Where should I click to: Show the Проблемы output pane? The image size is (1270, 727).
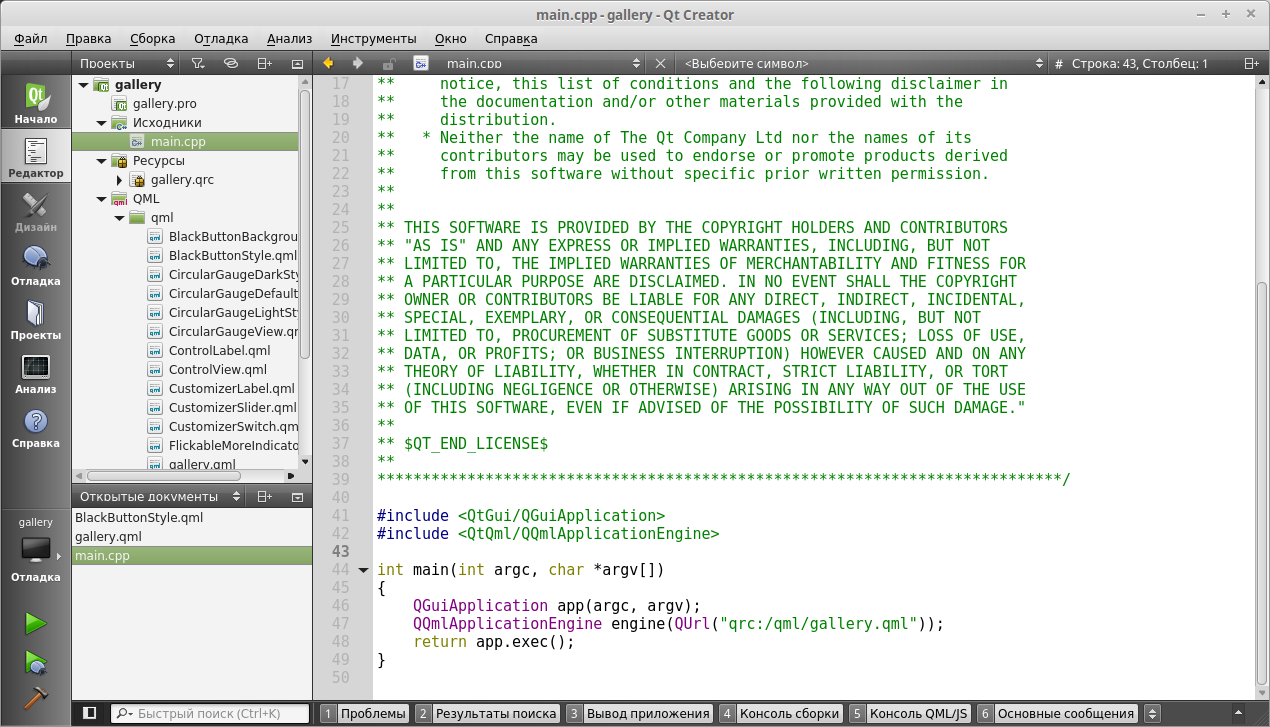click(x=364, y=714)
